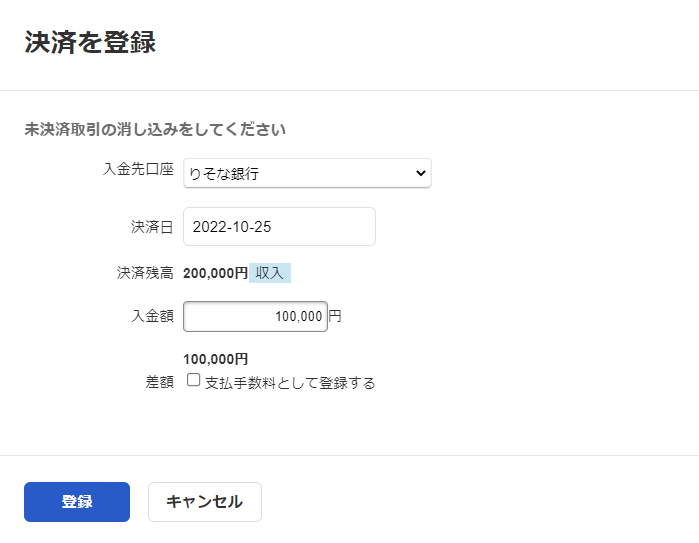
Task: Click the 決済日 date field 2022-10-25
Action: pyautogui.click(x=279, y=226)
